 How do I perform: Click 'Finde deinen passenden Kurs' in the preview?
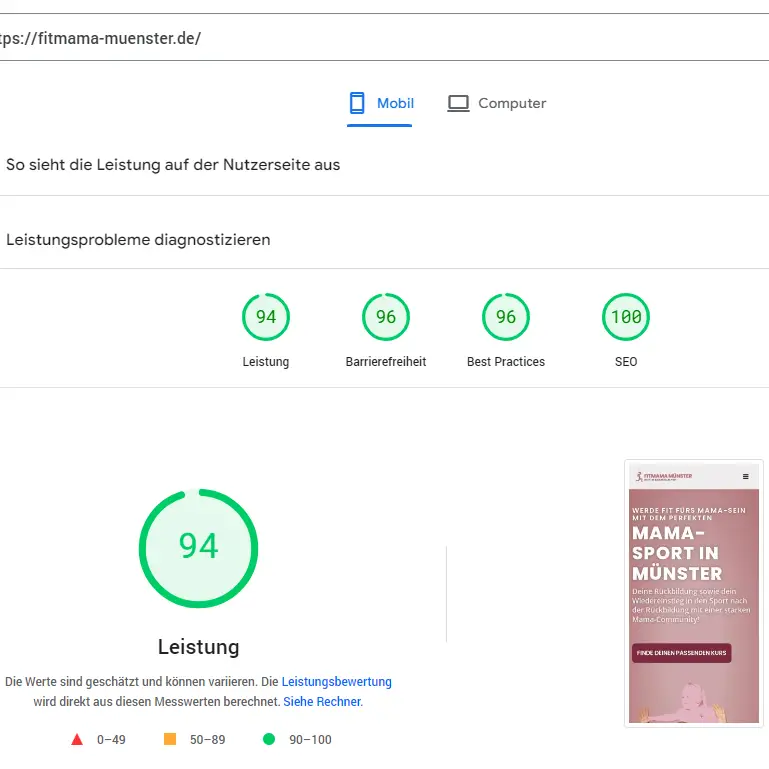coord(681,653)
